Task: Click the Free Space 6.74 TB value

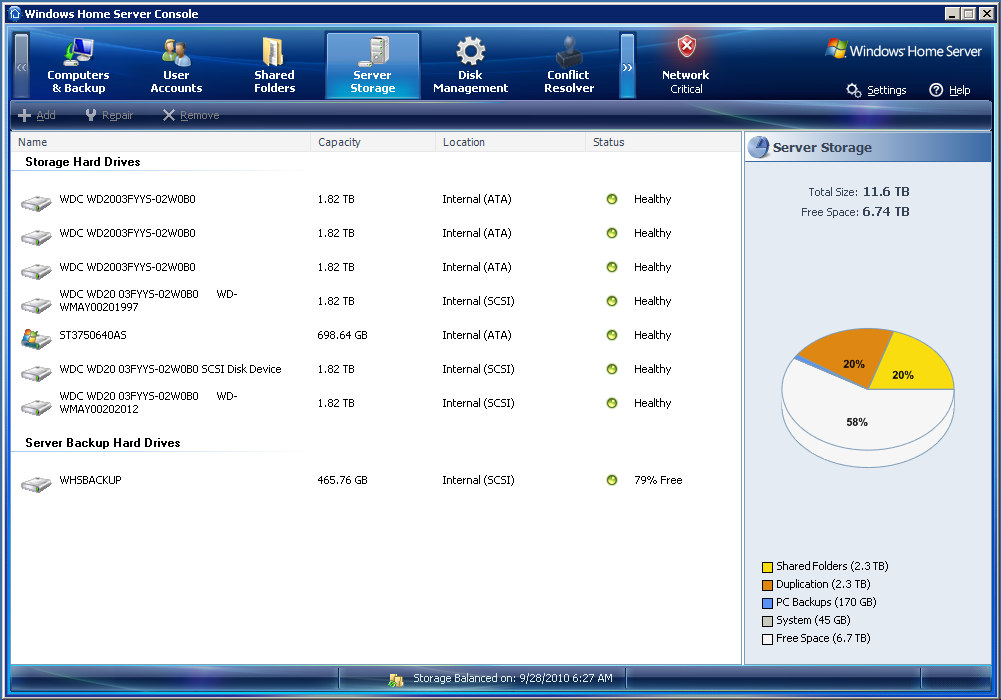Action: (886, 212)
